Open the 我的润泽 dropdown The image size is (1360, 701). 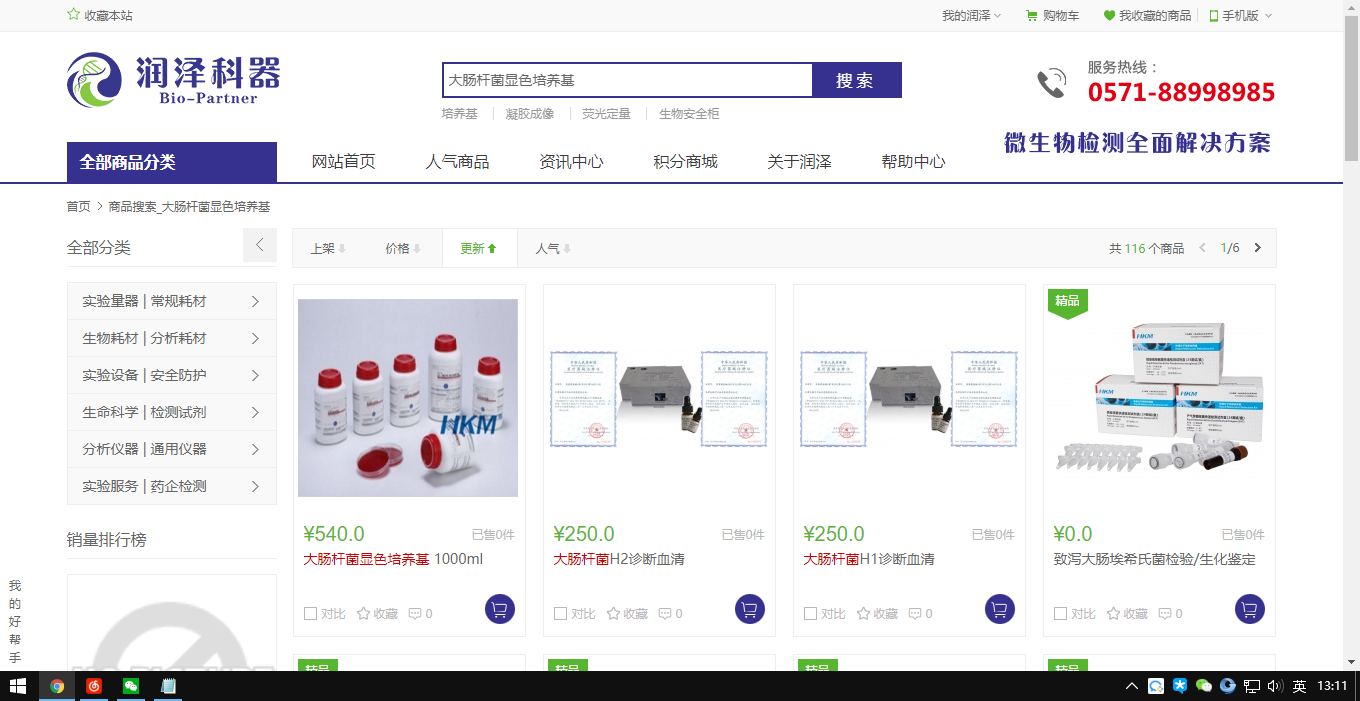pos(971,16)
